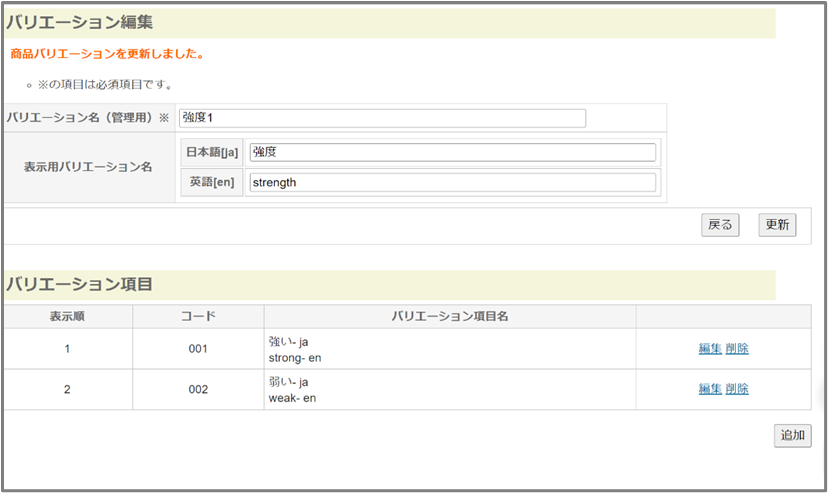Click the 更新 button
The height and width of the screenshot is (493, 828).
coord(777,225)
